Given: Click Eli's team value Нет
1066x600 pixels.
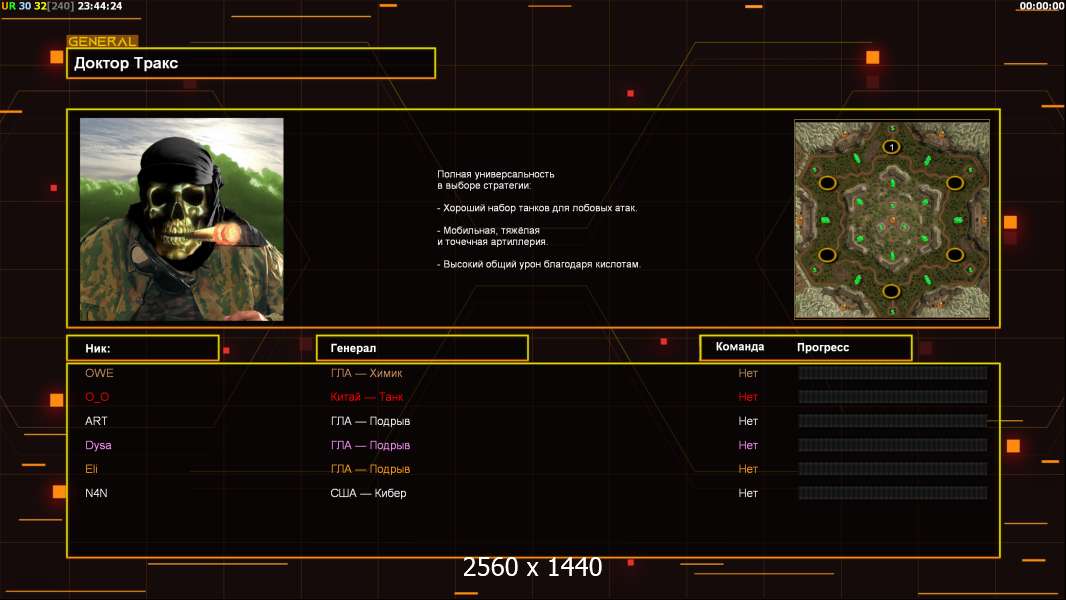Looking at the screenshot, I should pos(748,469).
